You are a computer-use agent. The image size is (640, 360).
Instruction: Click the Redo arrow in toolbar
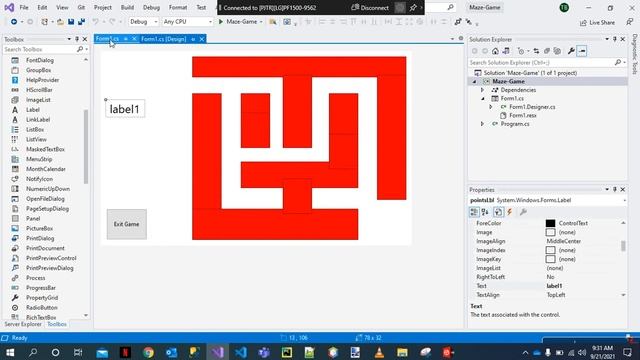112,22
